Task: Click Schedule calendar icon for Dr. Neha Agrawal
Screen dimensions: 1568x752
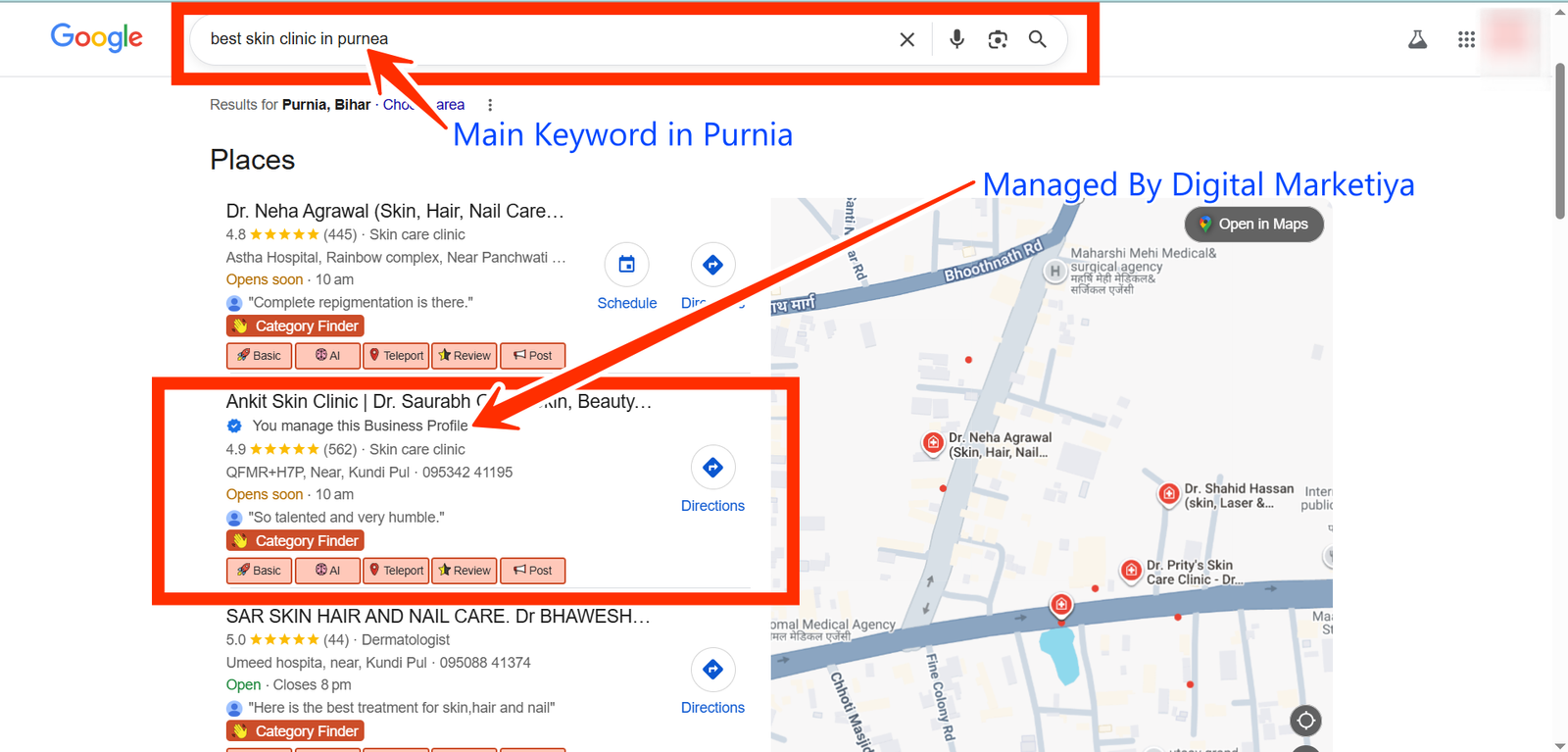Action: pos(626,265)
